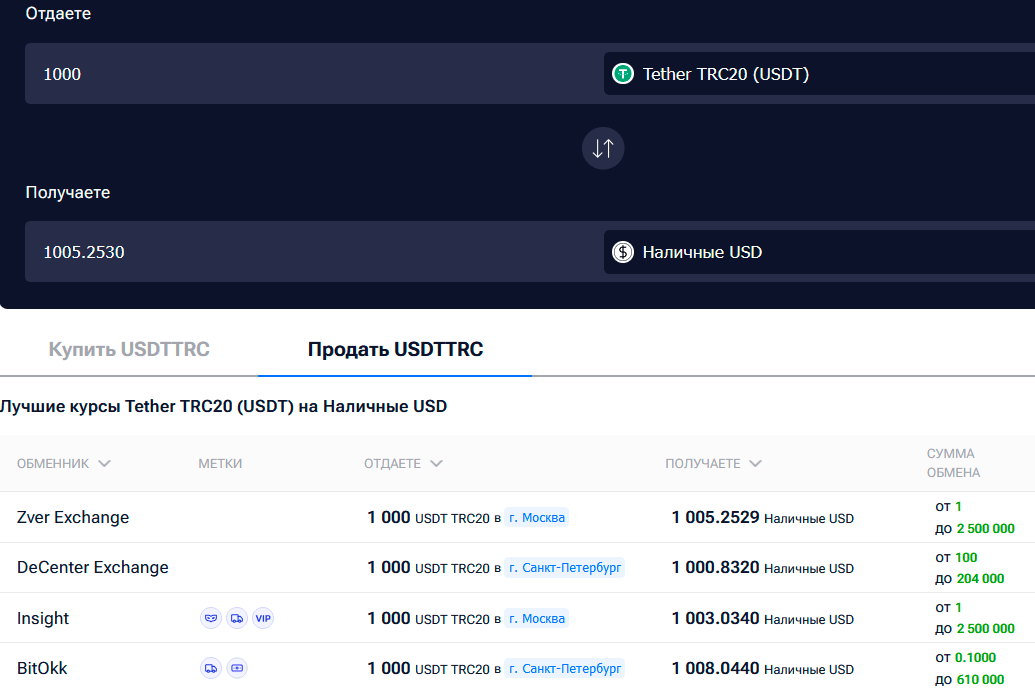Sort the table by Получаете column
Image resolution: width=1035 pixels, height=690 pixels.
click(x=713, y=464)
